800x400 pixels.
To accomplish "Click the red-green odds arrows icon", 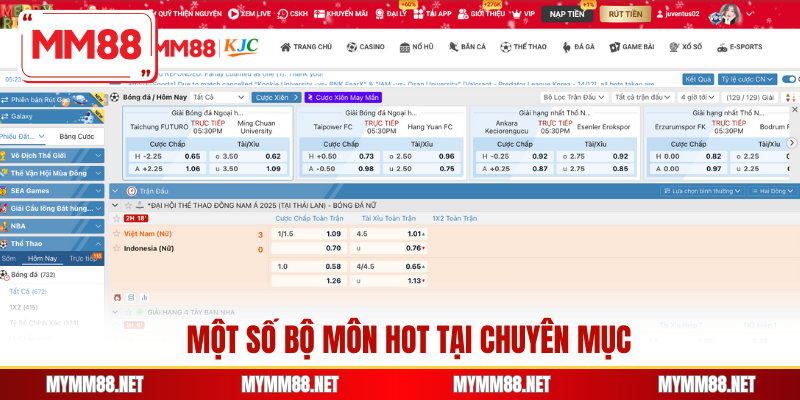I will [791, 97].
